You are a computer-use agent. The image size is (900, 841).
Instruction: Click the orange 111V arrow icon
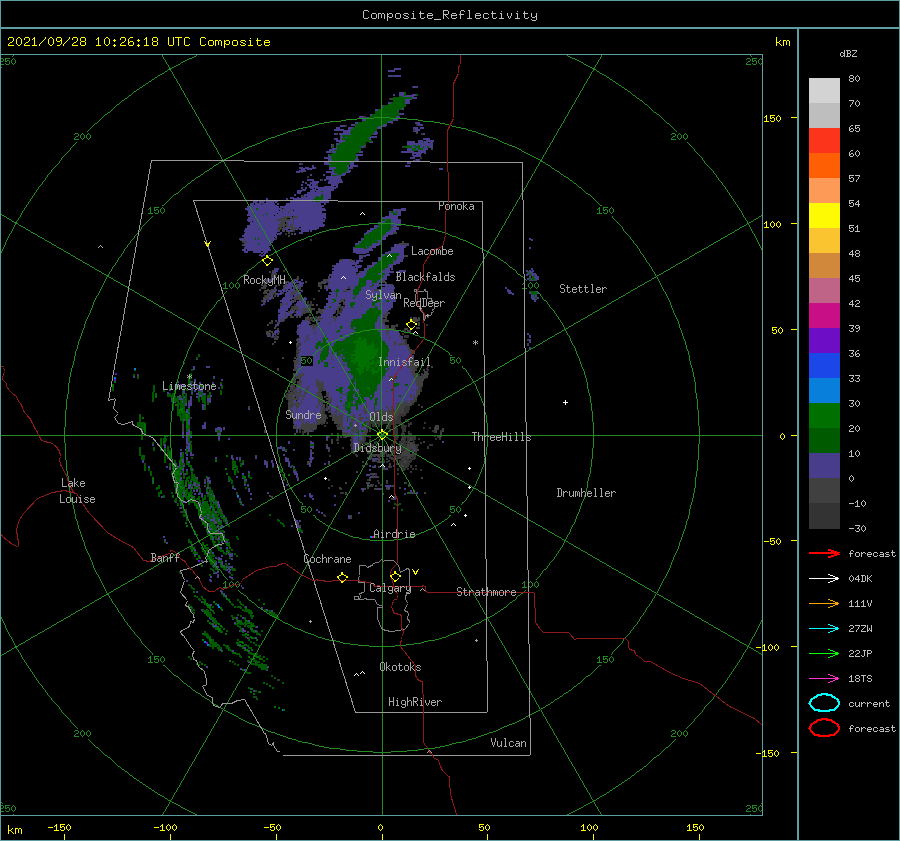click(x=824, y=603)
